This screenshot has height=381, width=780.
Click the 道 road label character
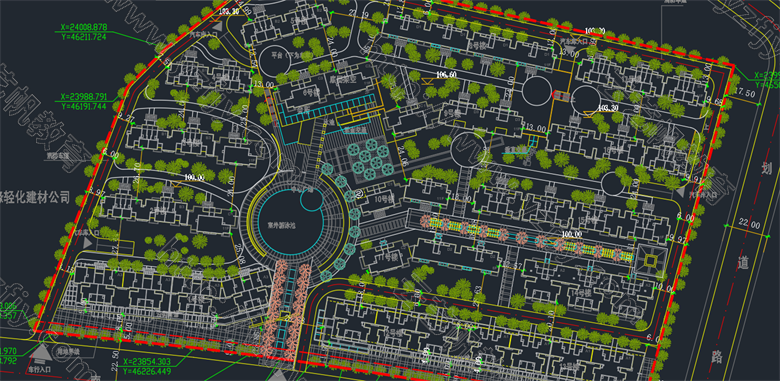[x=743, y=262]
